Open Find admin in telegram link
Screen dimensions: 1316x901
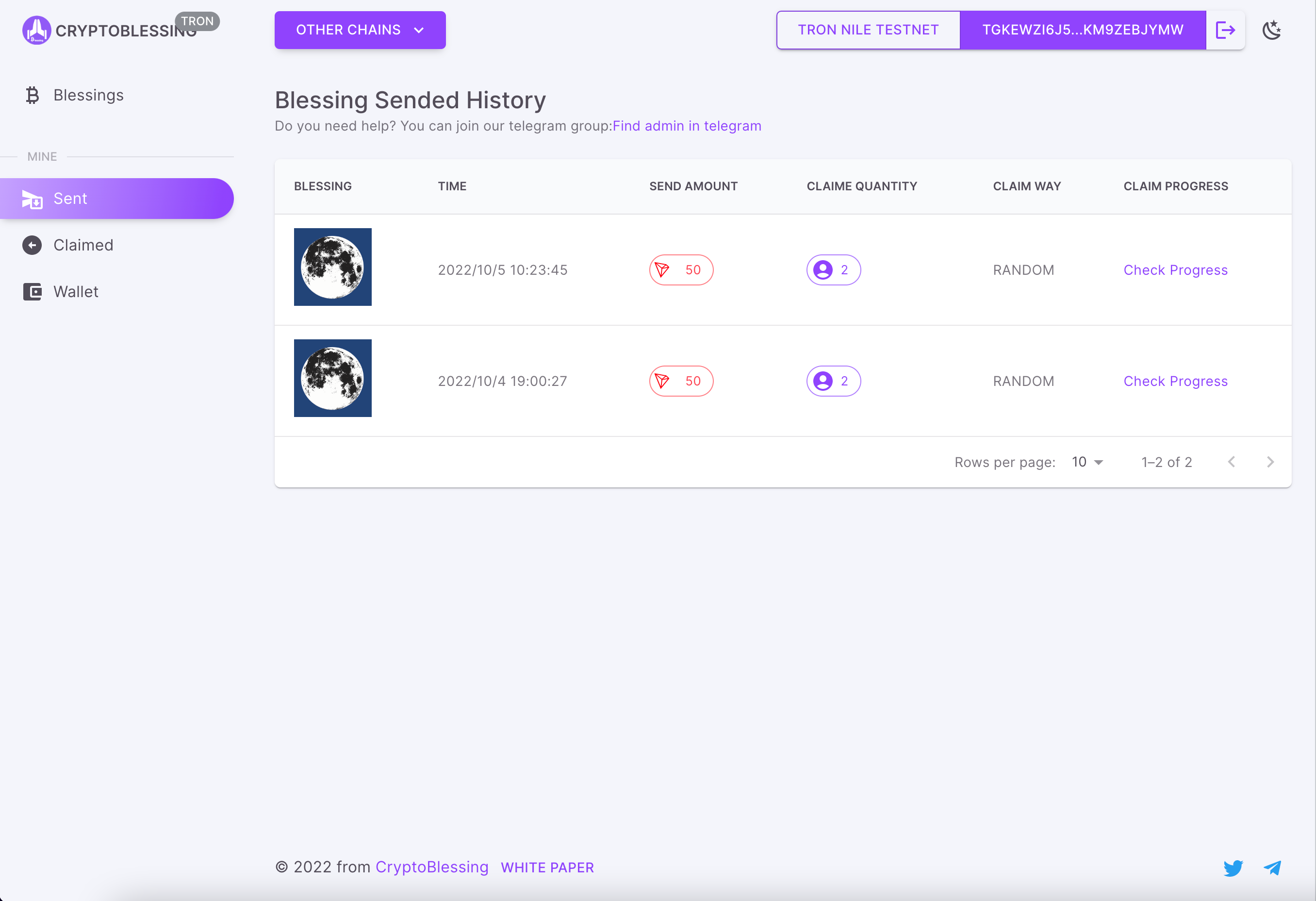click(686, 126)
